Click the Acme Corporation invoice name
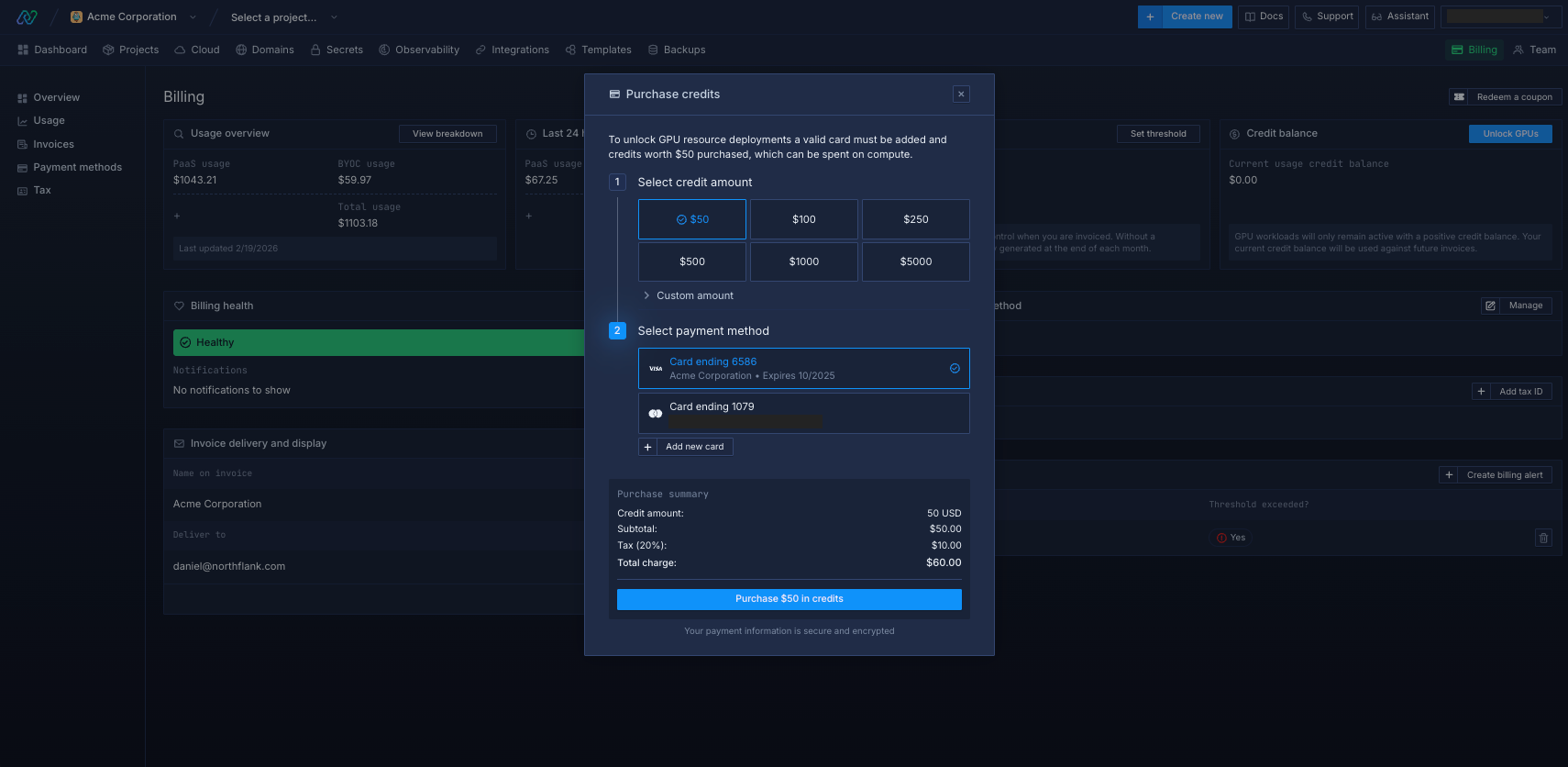This screenshot has height=767, width=1568. tap(217, 504)
